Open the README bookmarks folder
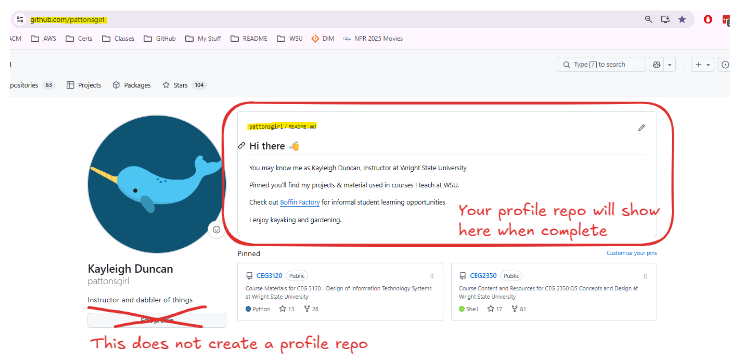Viewport: 739px width, 364px height. (x=249, y=39)
